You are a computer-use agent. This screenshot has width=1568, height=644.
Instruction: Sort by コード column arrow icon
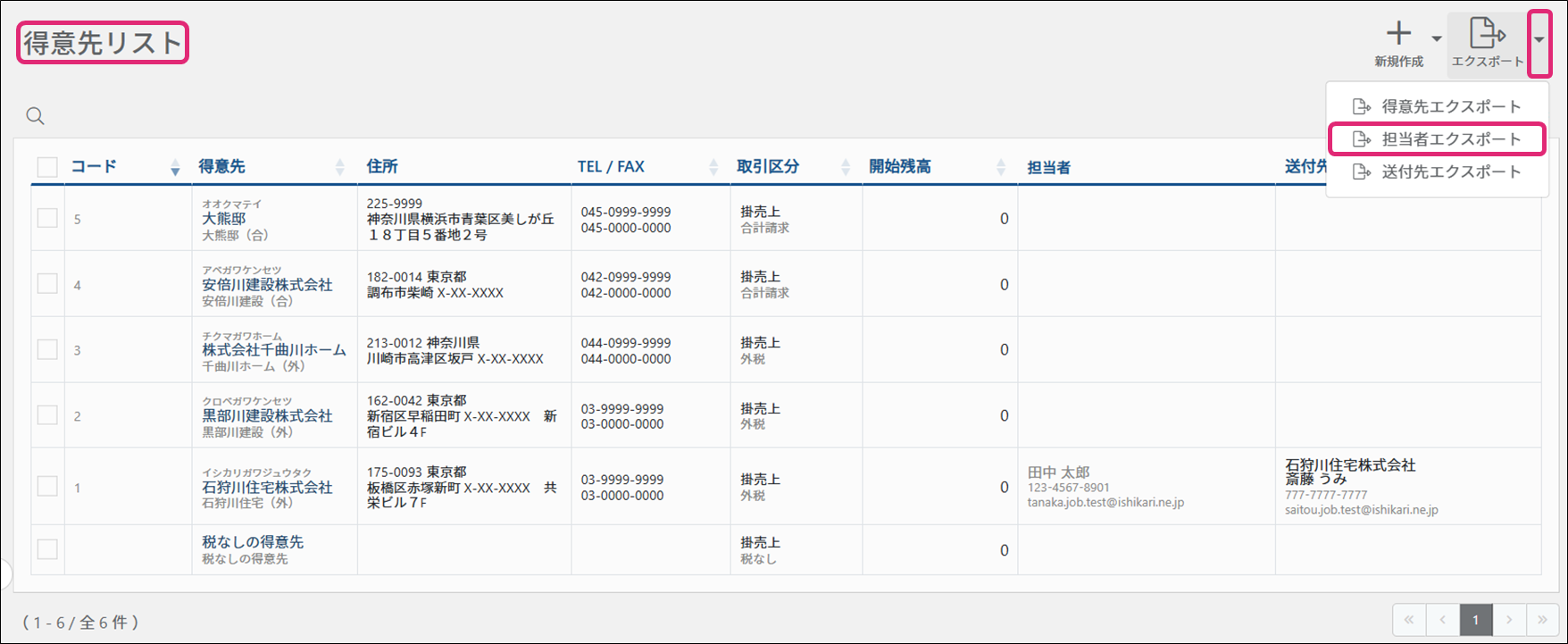coord(175,167)
